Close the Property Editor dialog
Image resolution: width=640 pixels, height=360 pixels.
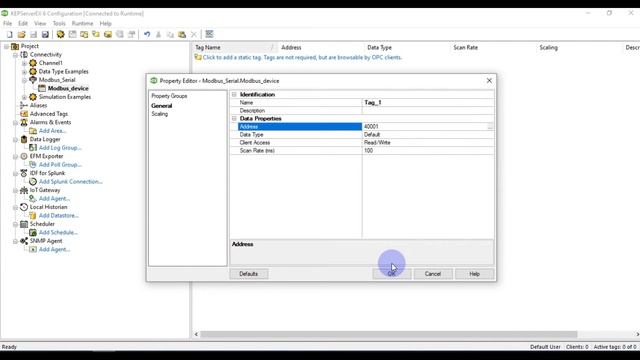tap(489, 81)
